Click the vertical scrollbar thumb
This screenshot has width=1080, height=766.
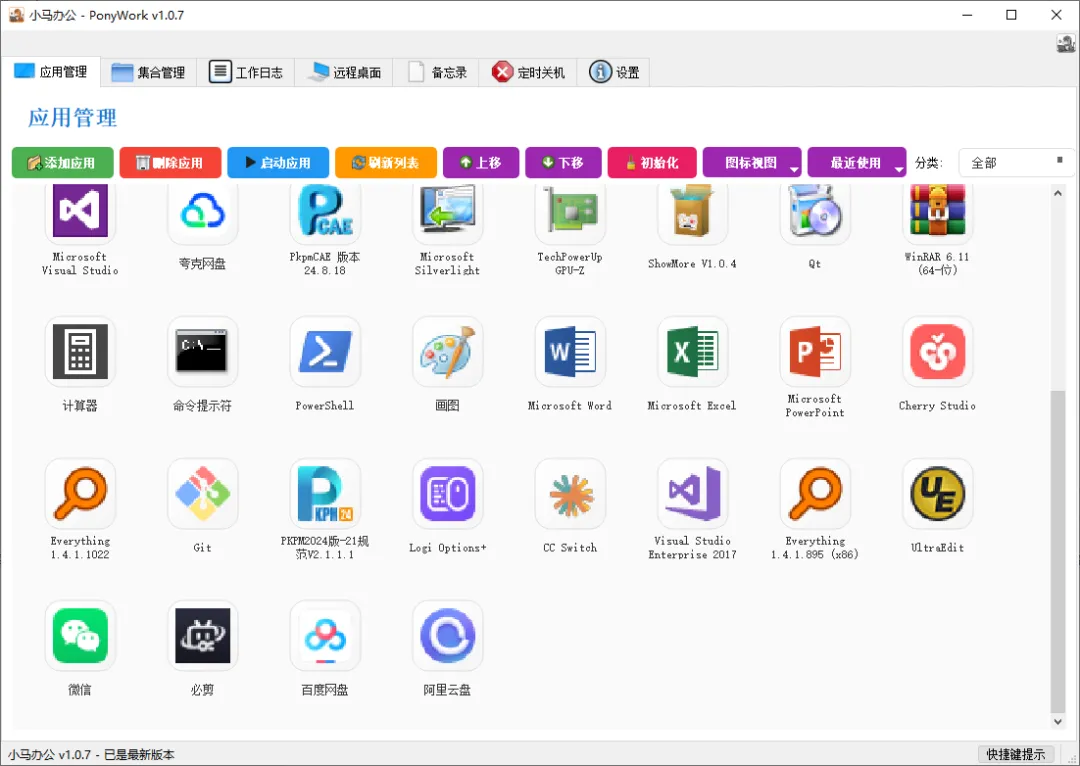pos(1058,551)
